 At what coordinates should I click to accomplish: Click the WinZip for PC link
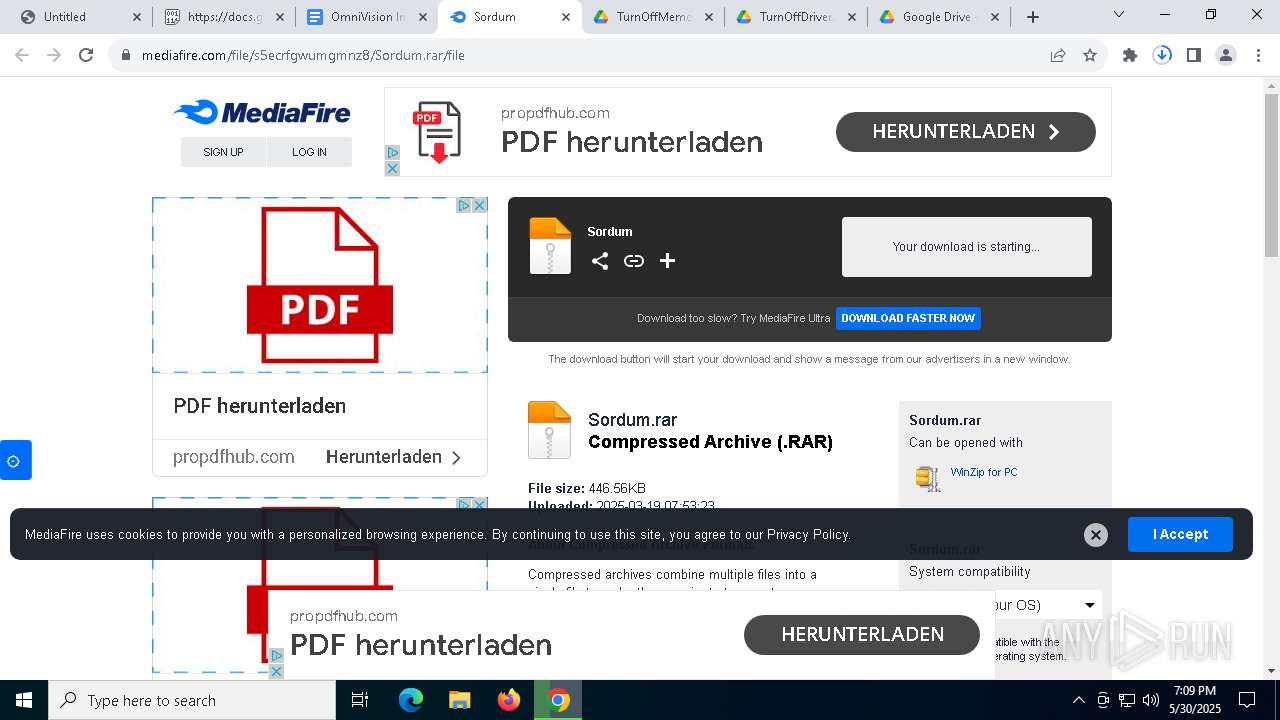[984, 472]
